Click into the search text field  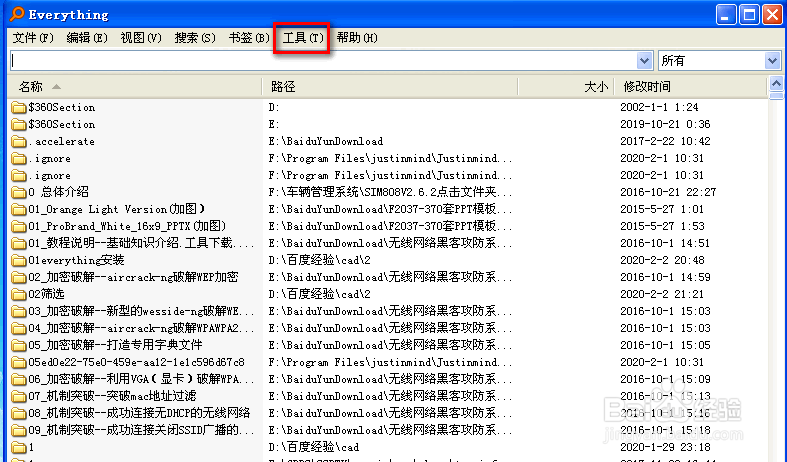(323, 61)
